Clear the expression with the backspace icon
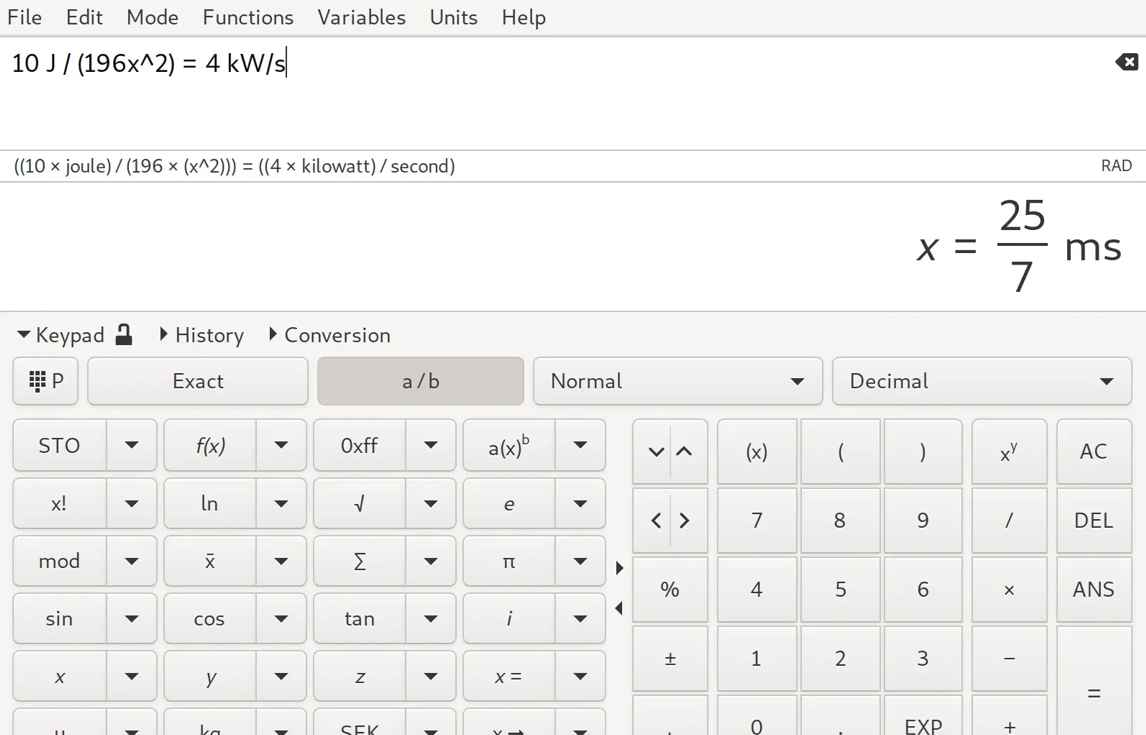Image resolution: width=1146 pixels, height=735 pixels. click(1126, 63)
